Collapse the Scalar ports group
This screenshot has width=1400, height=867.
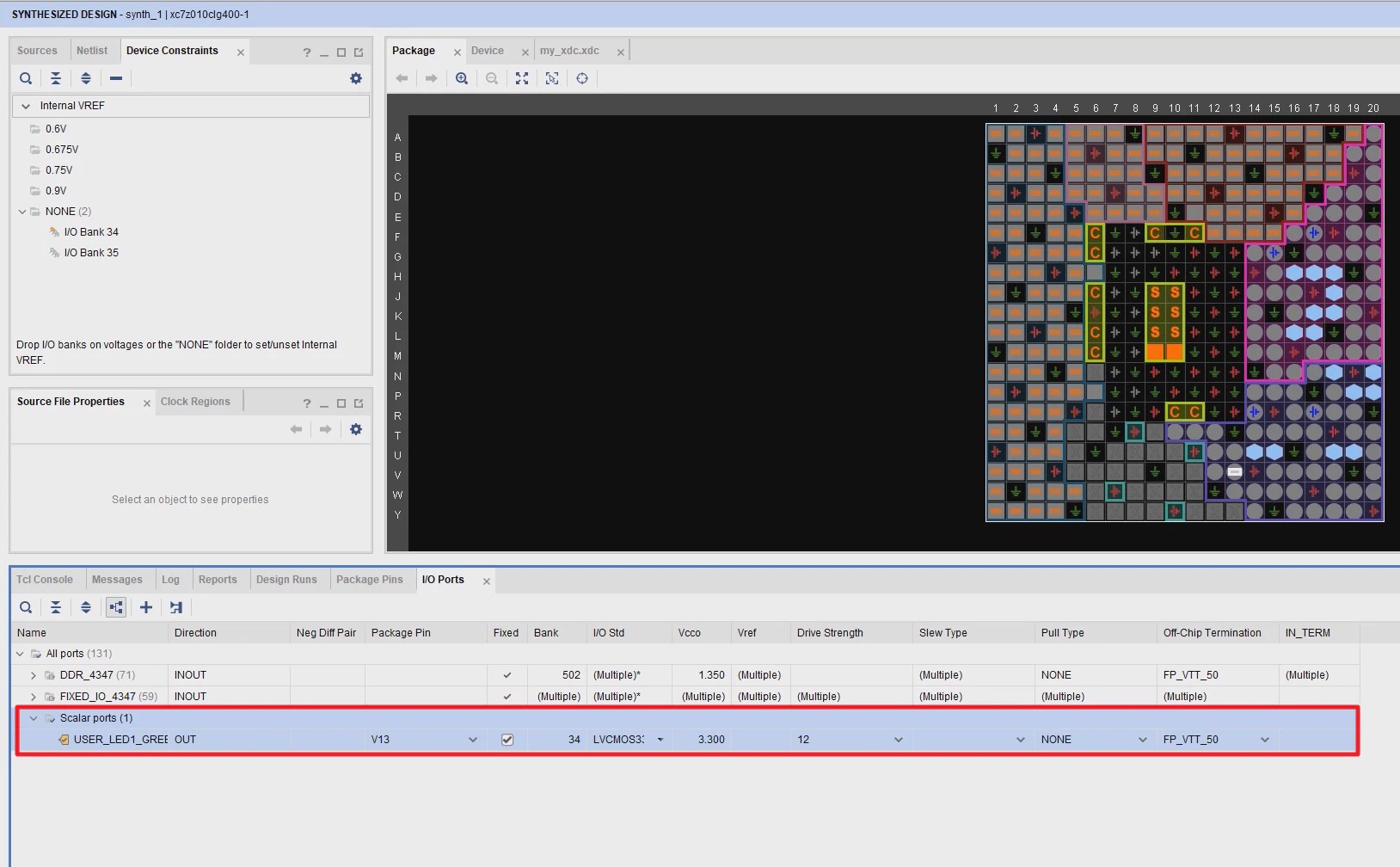coord(34,718)
